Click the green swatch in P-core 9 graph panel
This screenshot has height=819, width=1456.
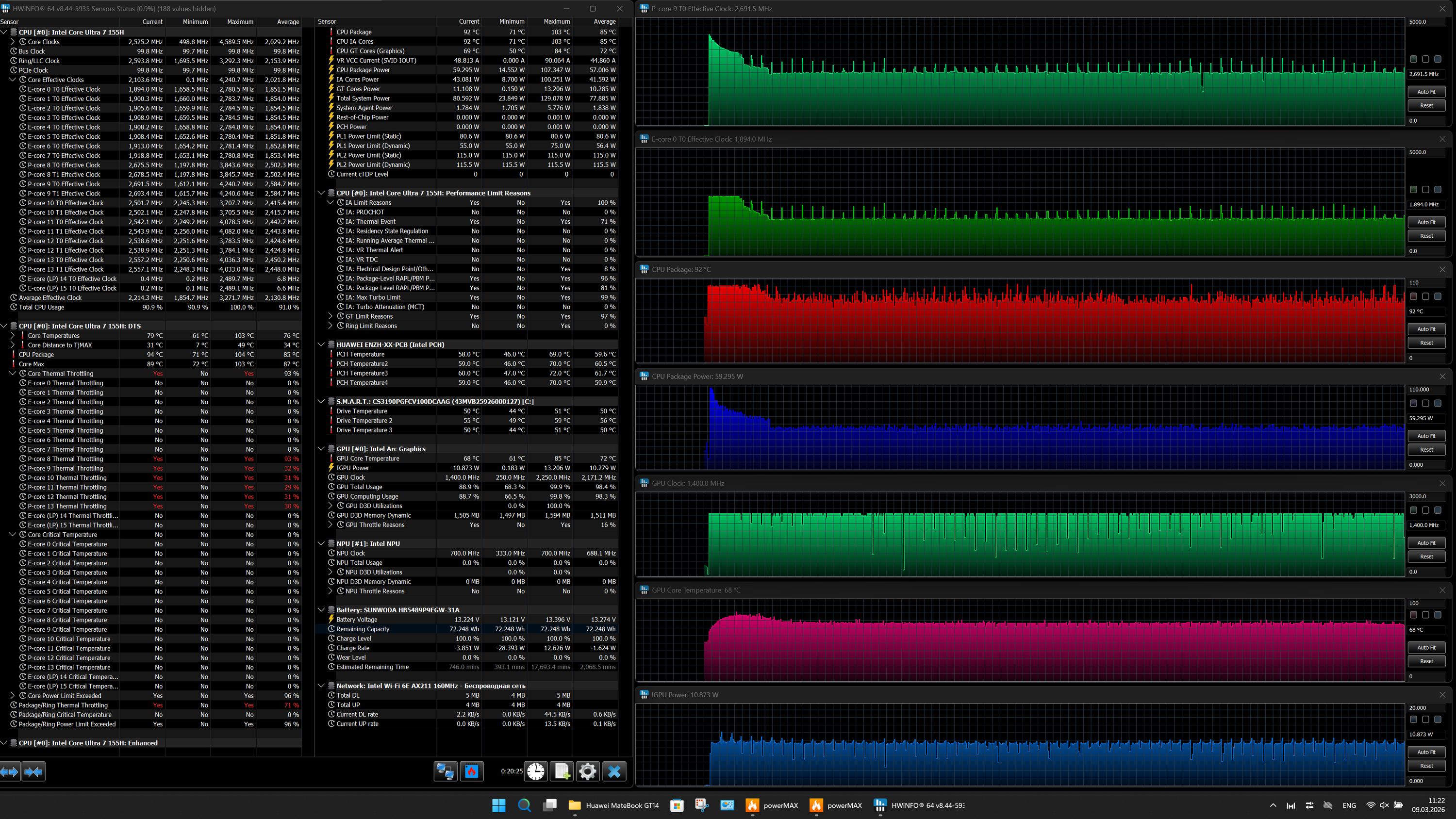pos(1414,59)
